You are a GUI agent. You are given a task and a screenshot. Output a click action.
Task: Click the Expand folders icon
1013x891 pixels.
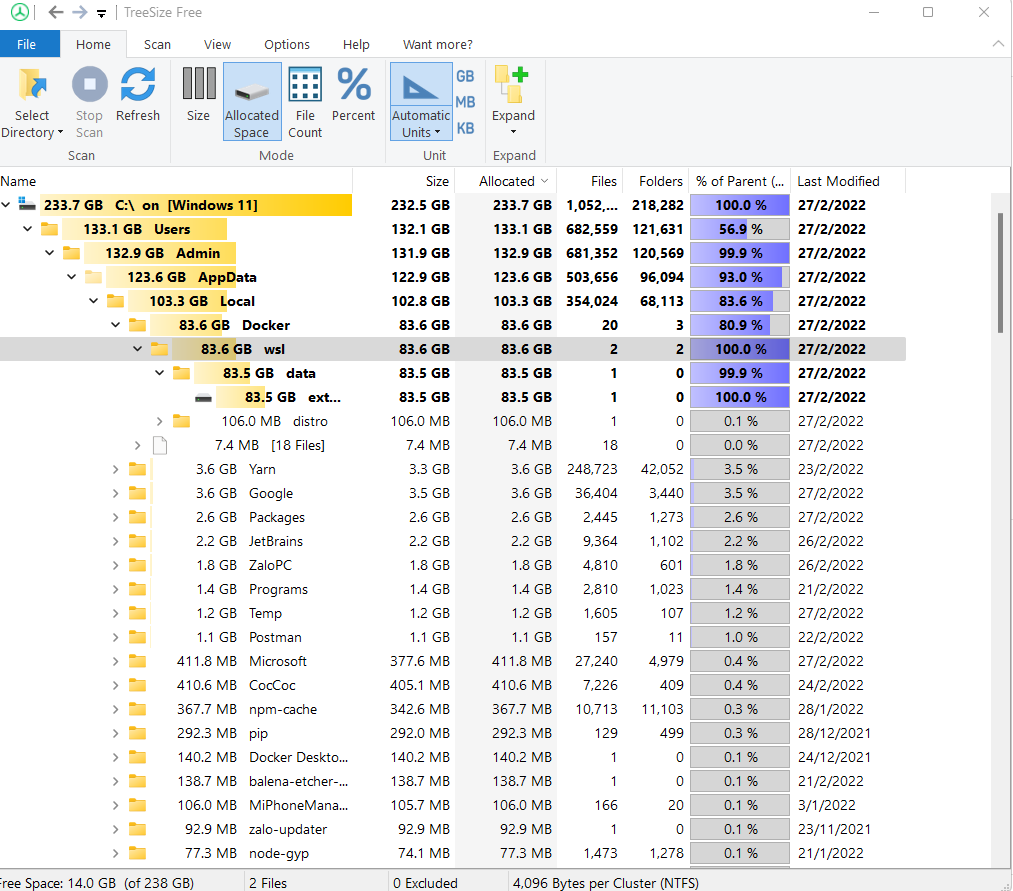point(513,85)
